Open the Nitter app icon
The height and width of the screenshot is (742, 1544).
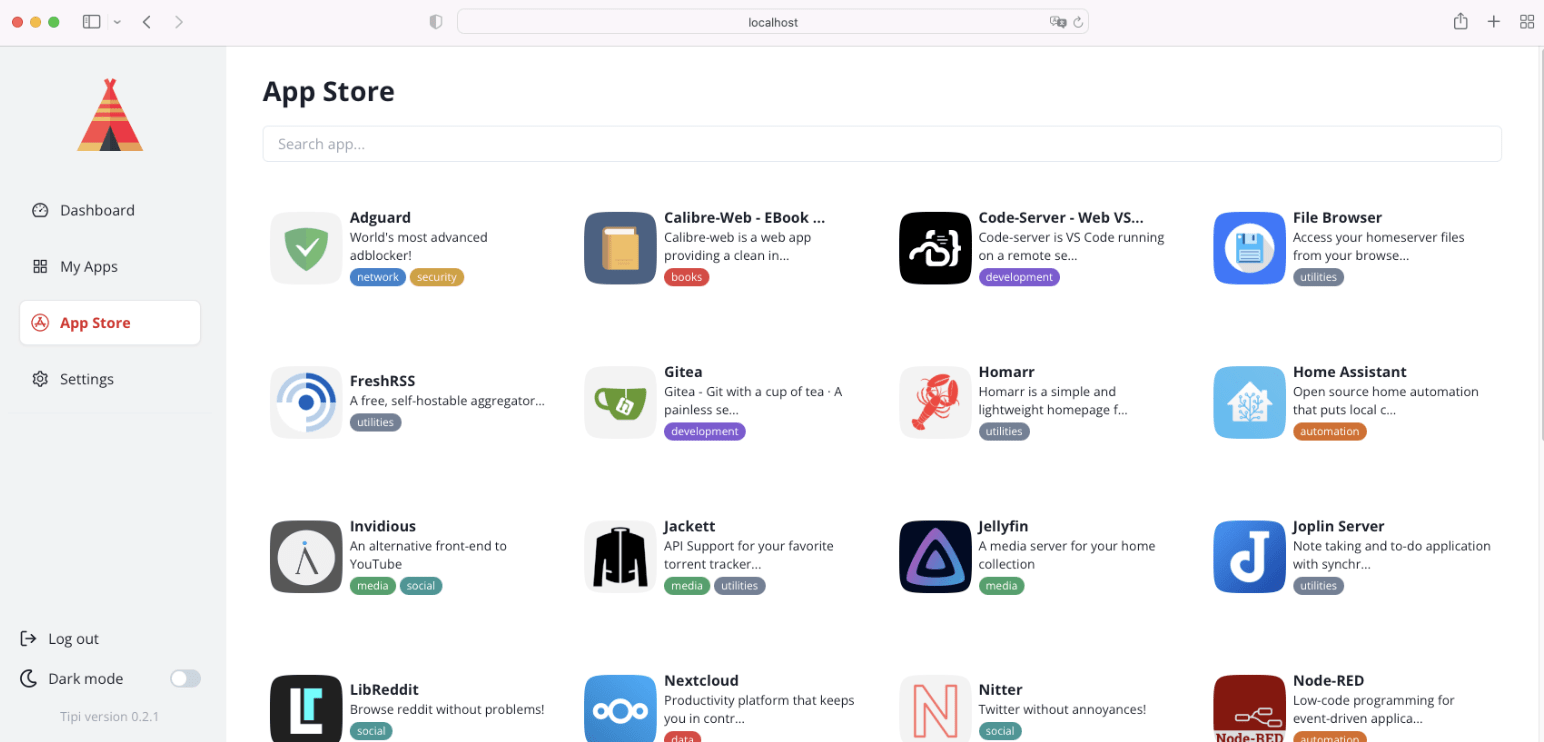(935, 709)
